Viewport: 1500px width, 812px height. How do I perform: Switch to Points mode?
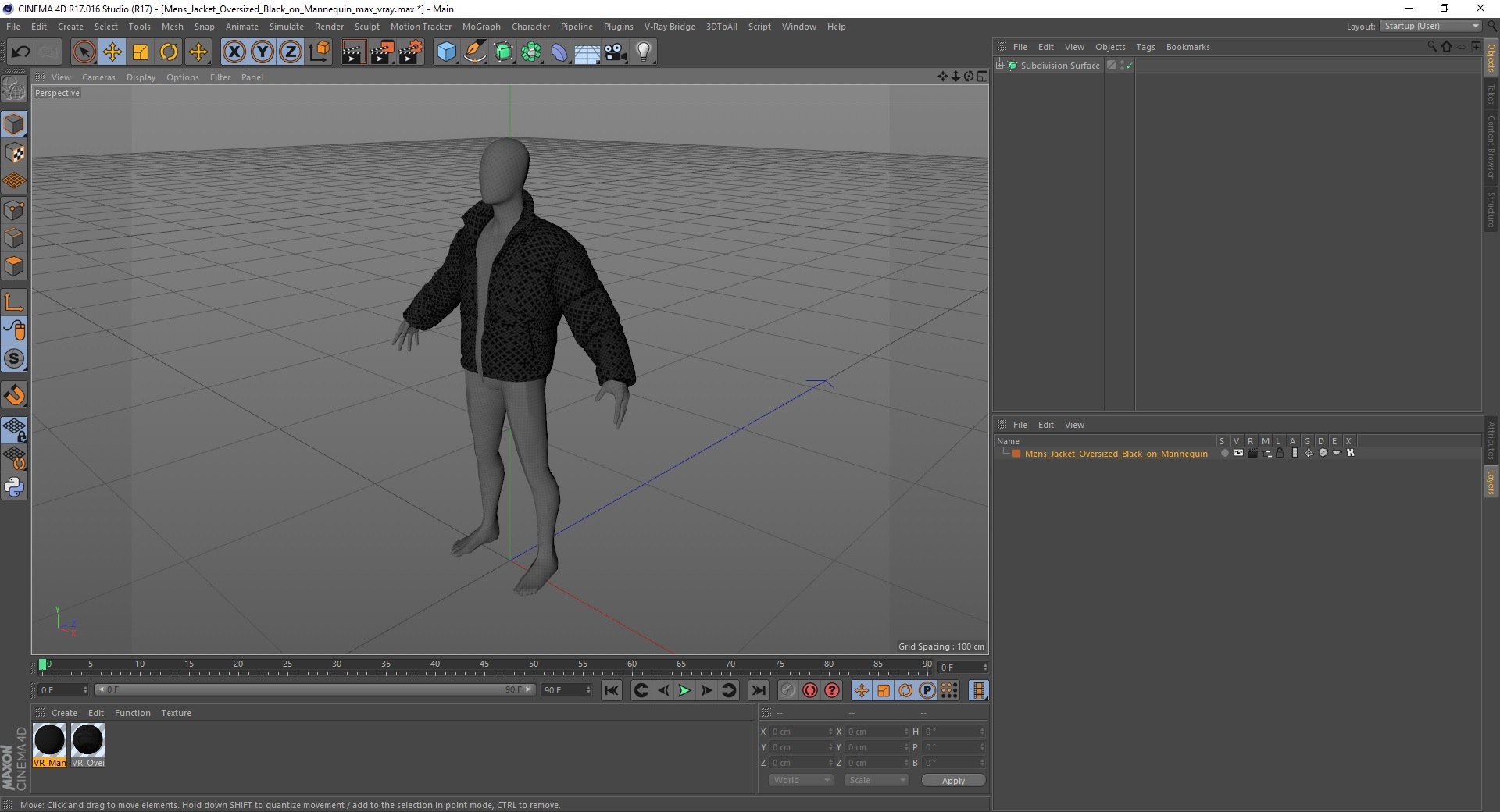(x=14, y=210)
